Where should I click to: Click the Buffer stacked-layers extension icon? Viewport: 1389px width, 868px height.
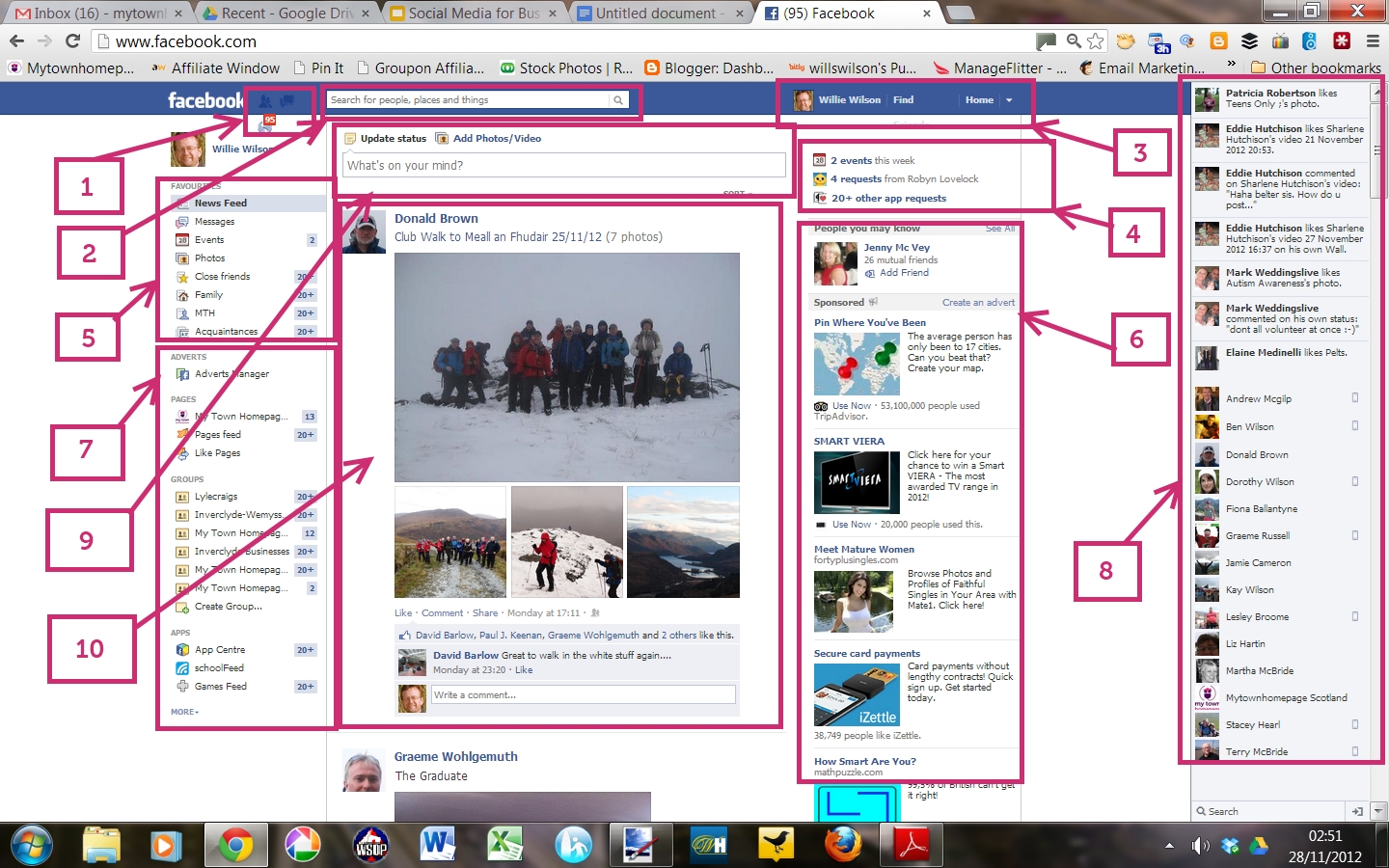click(1249, 41)
